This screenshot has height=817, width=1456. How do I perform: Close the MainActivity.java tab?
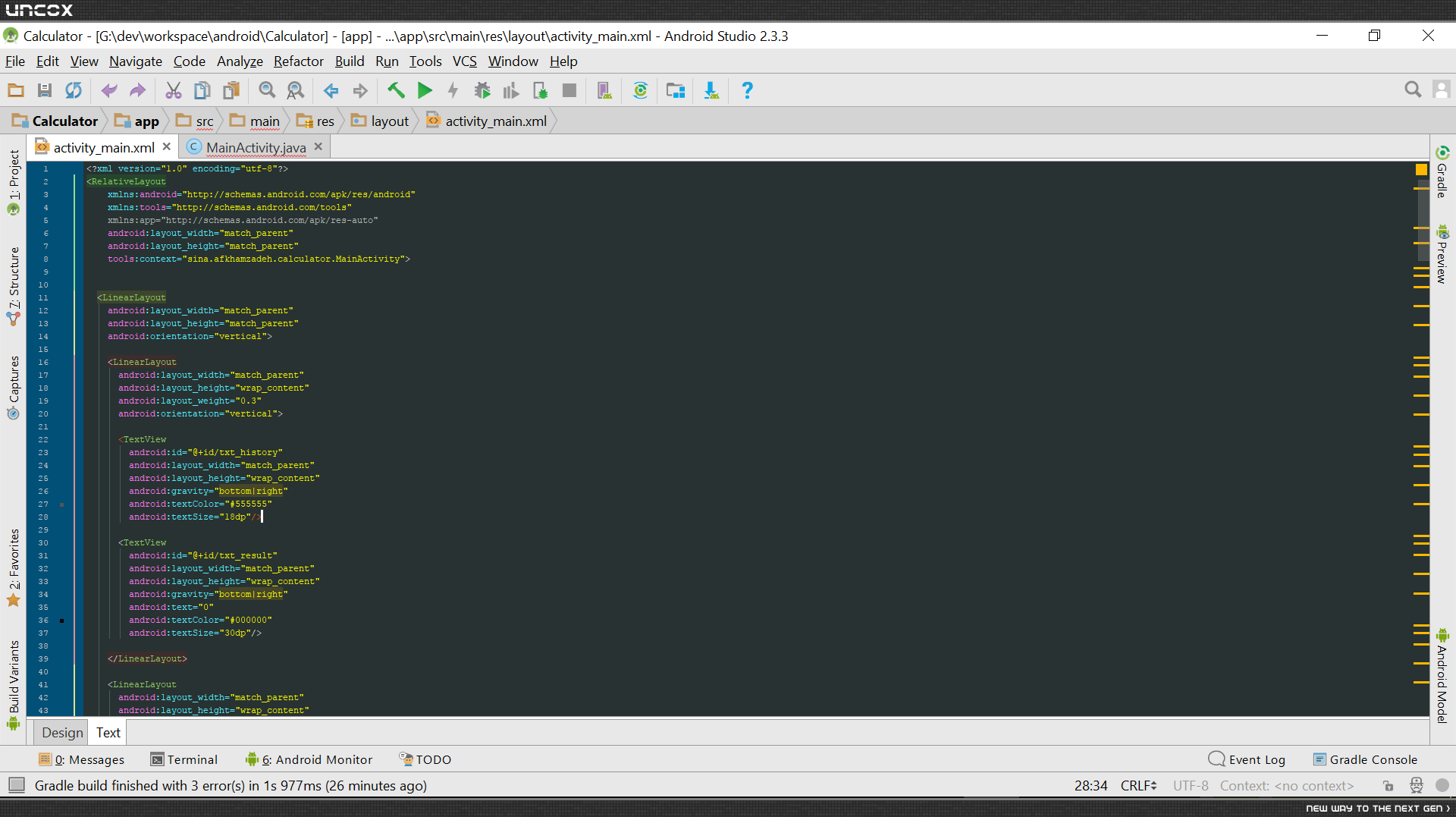click(318, 146)
